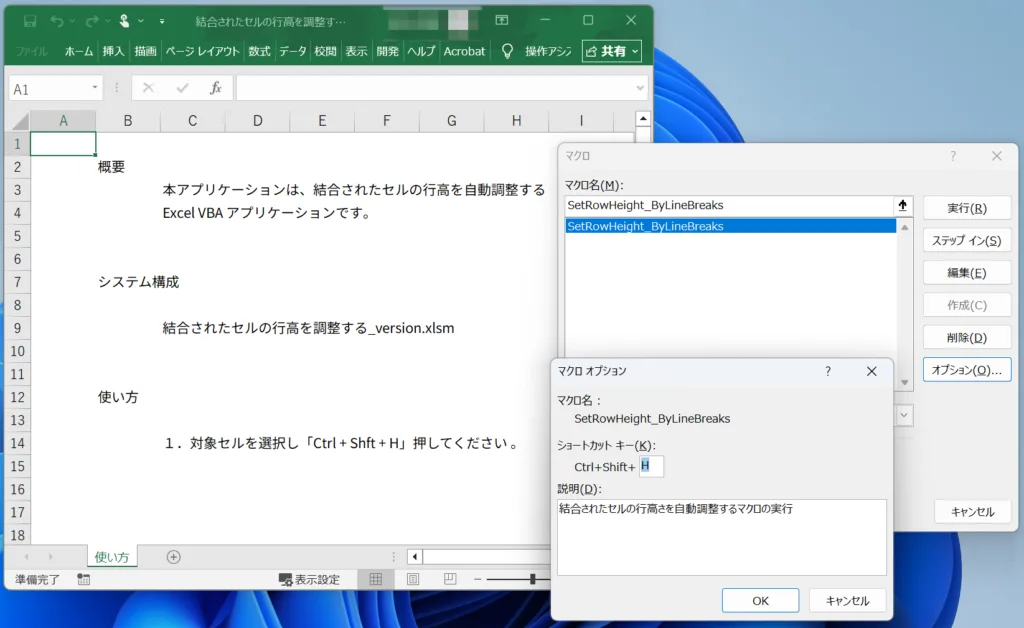This screenshot has width=1024, height=628.
Task: Click the macro recording status bar icon
Action: pos(83,579)
